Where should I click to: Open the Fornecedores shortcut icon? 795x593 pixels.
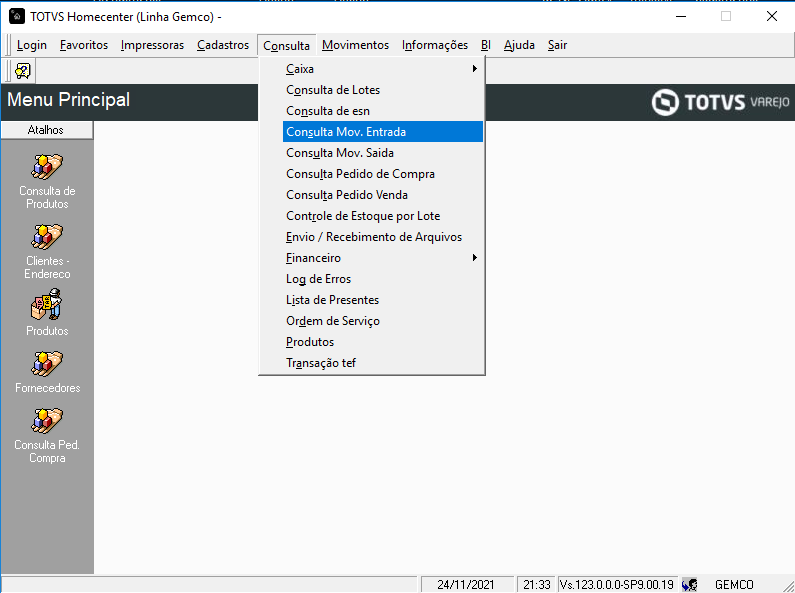coord(47,364)
